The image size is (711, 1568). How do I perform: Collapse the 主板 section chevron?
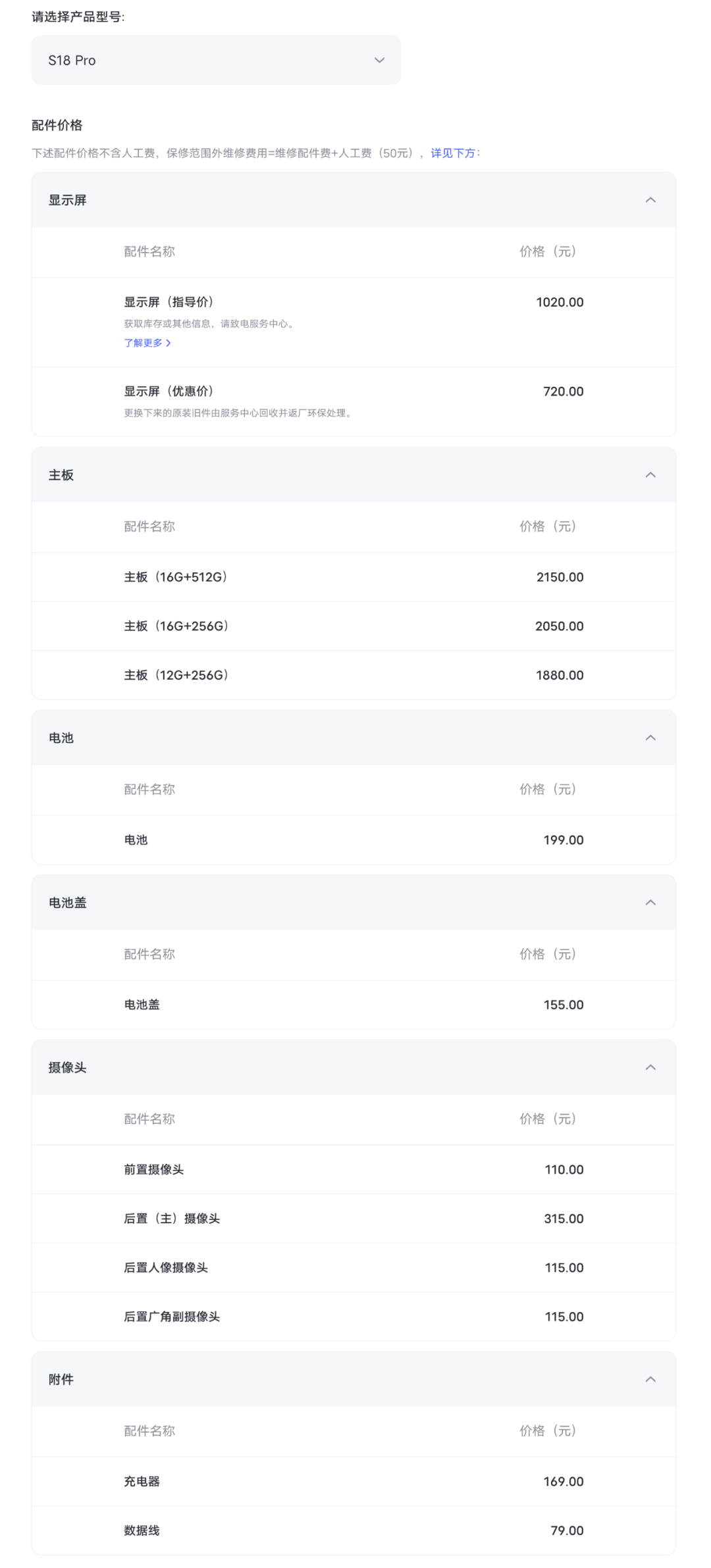(650, 474)
